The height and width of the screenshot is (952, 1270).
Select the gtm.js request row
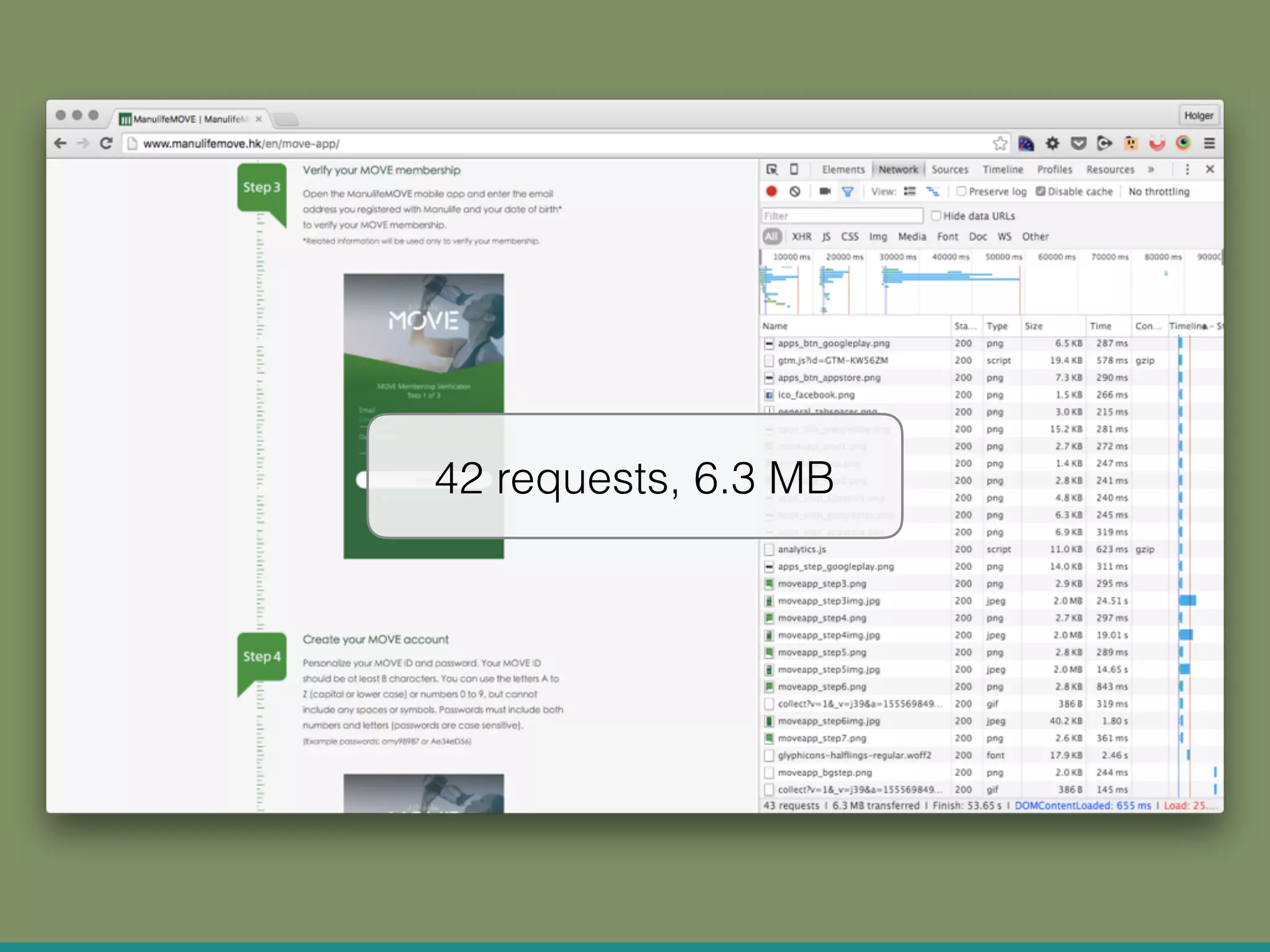click(992, 360)
